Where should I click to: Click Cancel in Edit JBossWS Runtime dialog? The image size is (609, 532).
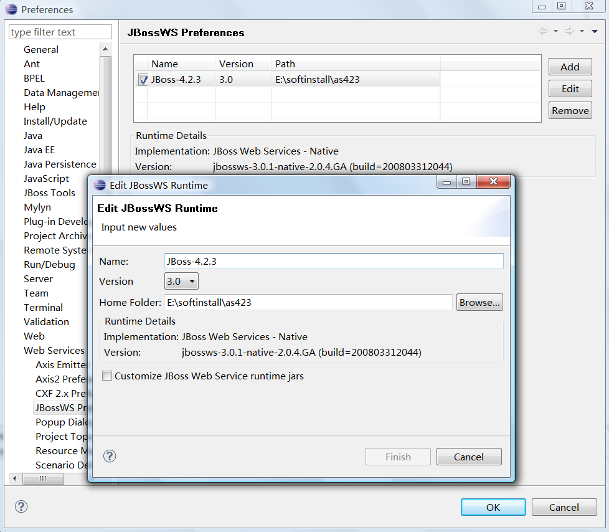(x=469, y=457)
